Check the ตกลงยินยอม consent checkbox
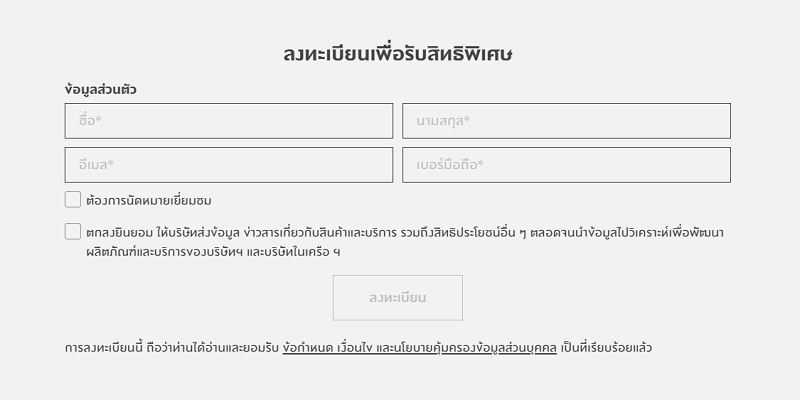800x400 pixels. (73, 232)
